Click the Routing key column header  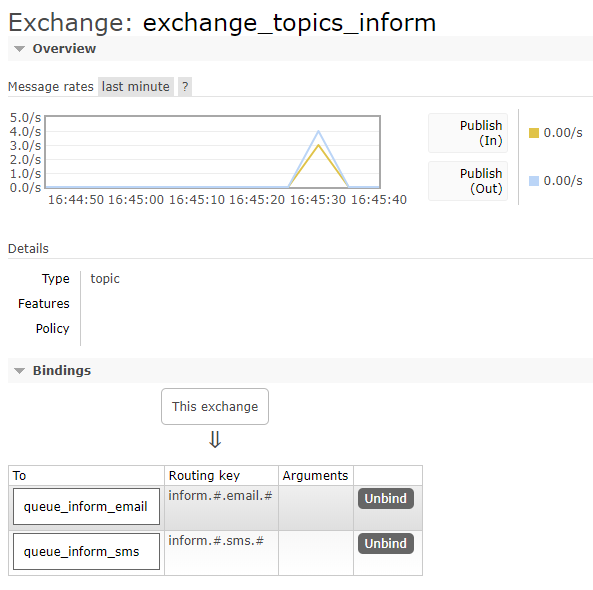coord(204,475)
